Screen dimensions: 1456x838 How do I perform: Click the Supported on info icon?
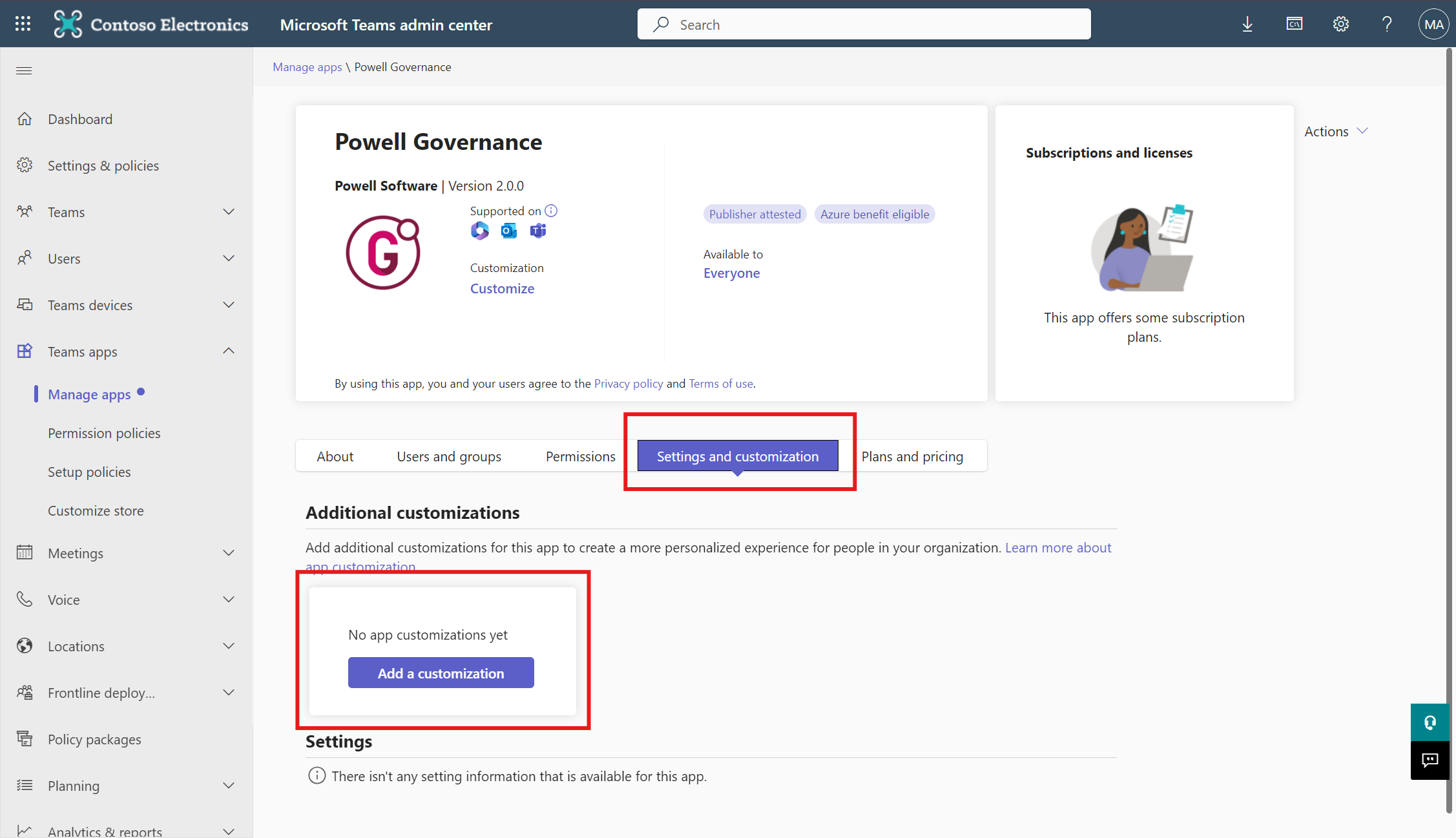551,211
